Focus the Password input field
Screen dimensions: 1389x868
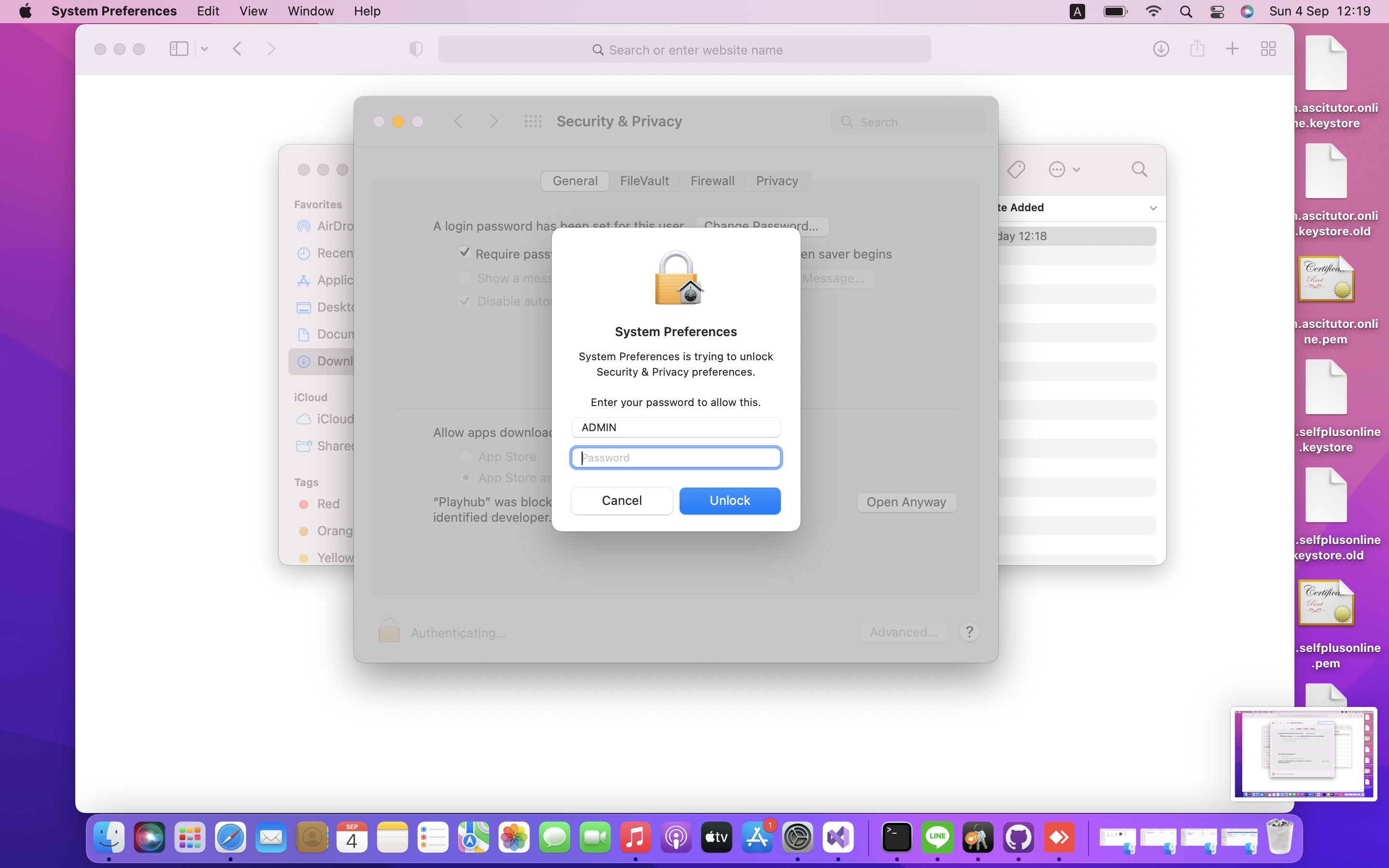[x=676, y=458]
